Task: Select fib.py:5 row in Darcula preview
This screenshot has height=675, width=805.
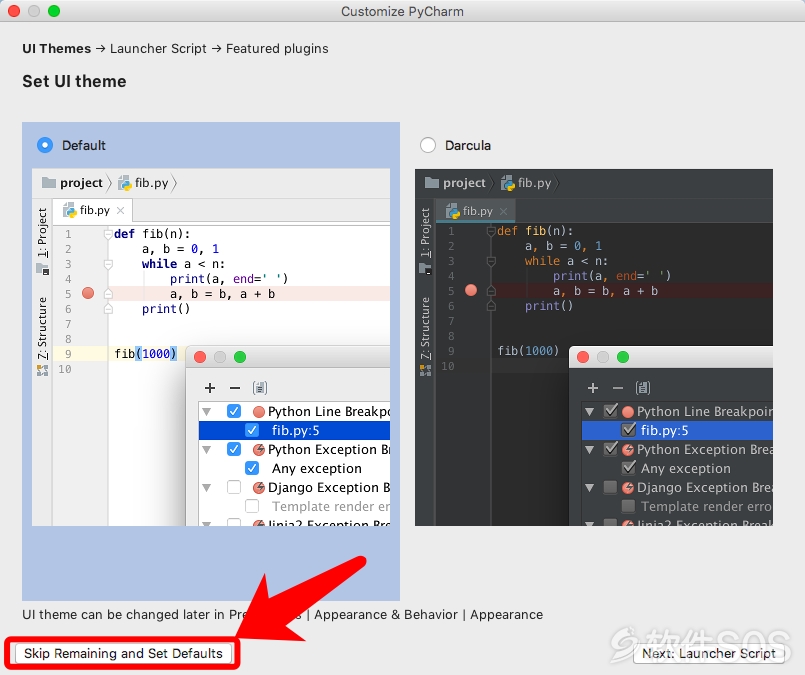Action: point(677,430)
